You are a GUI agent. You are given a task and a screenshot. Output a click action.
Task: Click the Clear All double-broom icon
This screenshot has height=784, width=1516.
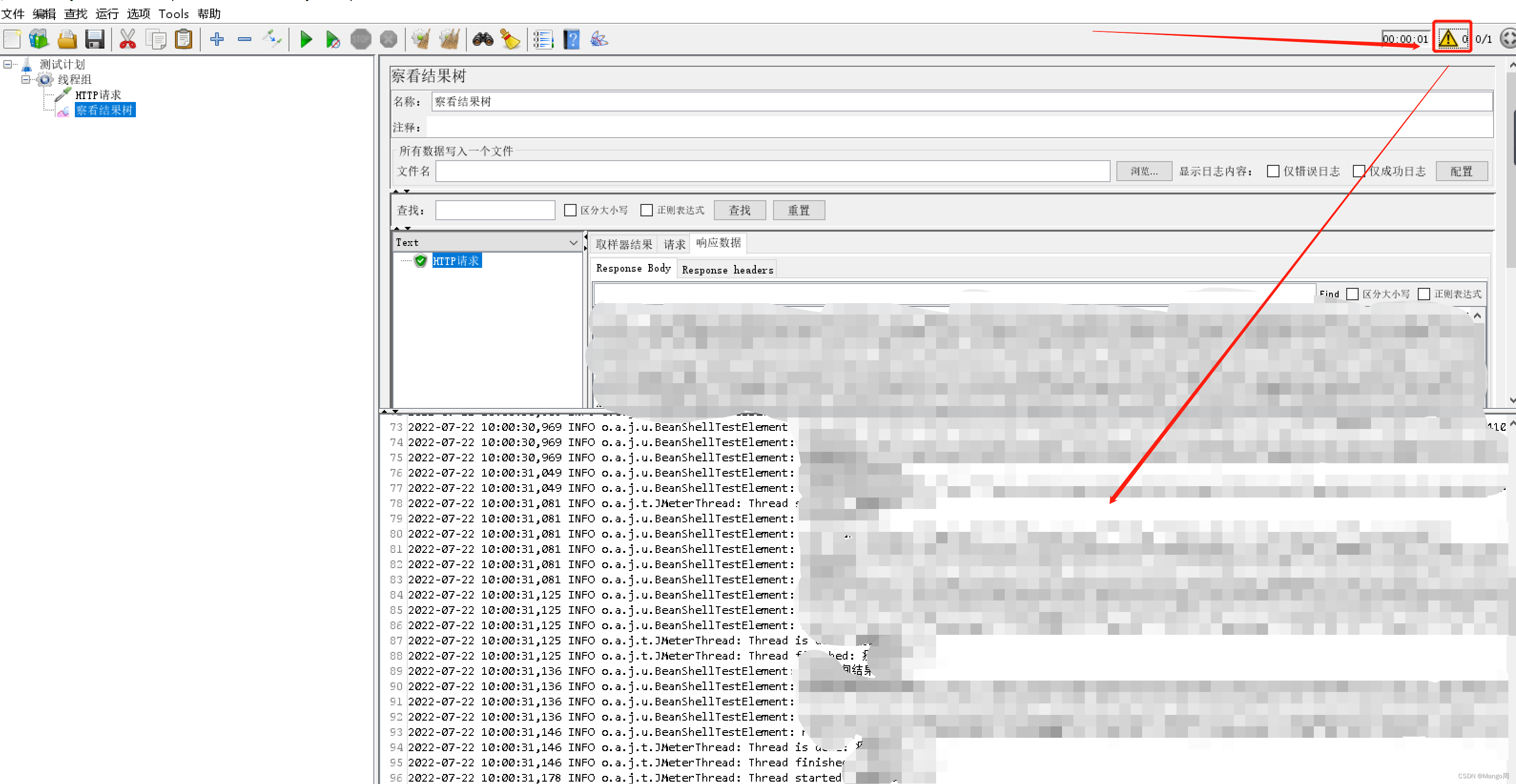coord(450,40)
